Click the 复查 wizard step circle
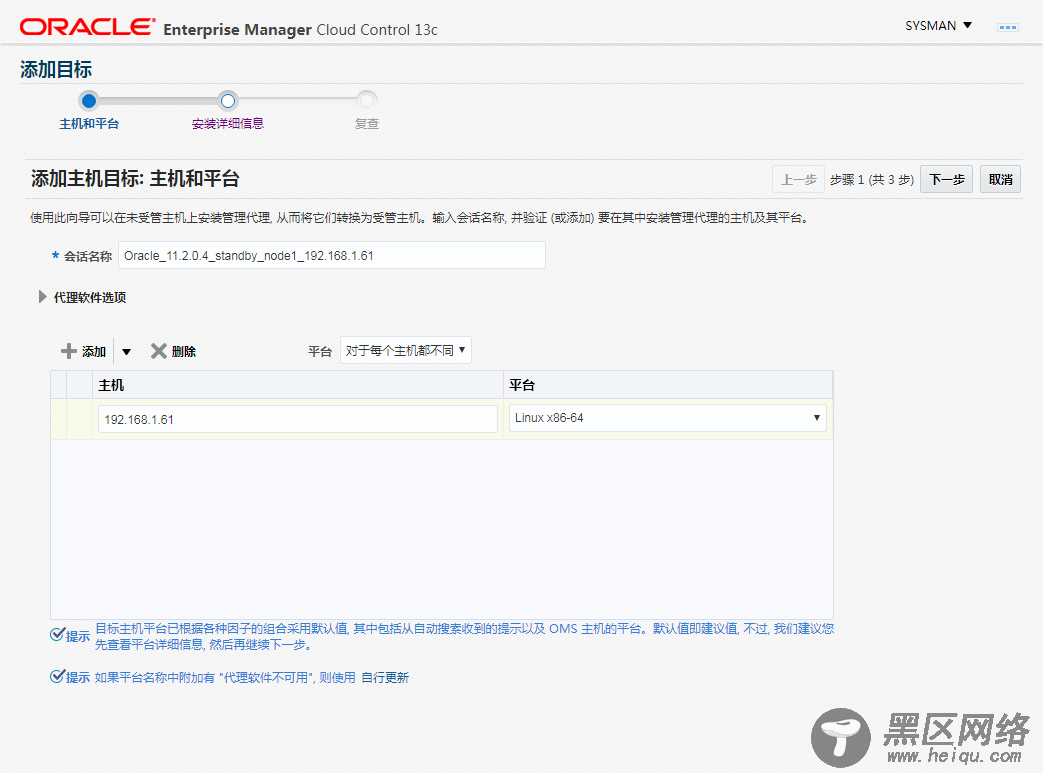Screen dimensions: 1043x773 367,101
